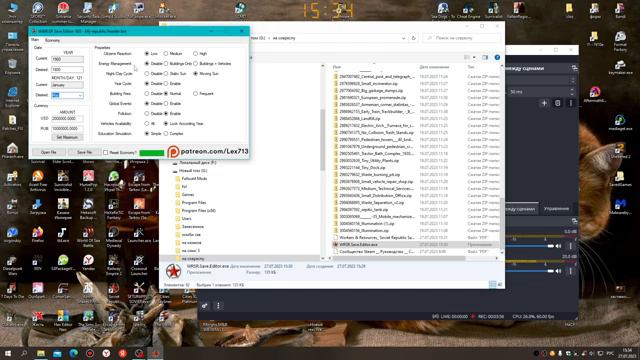Select keymaker.exe desktop icon
This screenshot has height=360, width=640.
click(620, 67)
